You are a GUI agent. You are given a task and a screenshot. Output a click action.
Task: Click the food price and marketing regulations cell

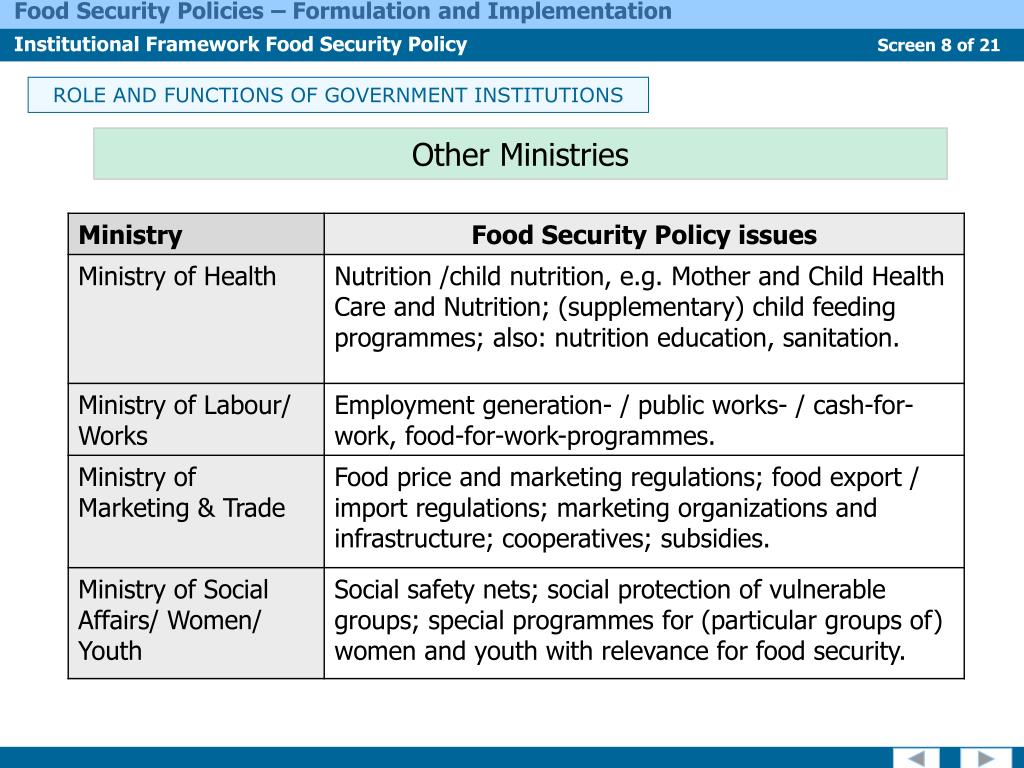click(x=644, y=511)
